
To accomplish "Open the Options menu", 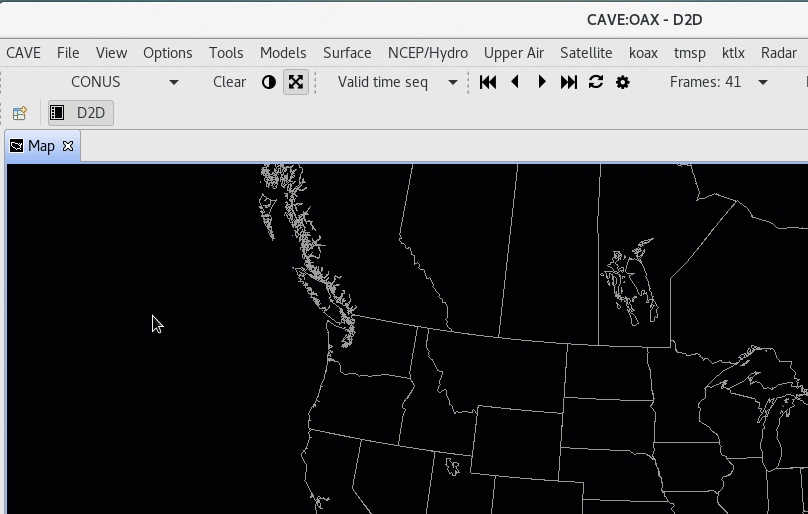I will click(x=167, y=53).
